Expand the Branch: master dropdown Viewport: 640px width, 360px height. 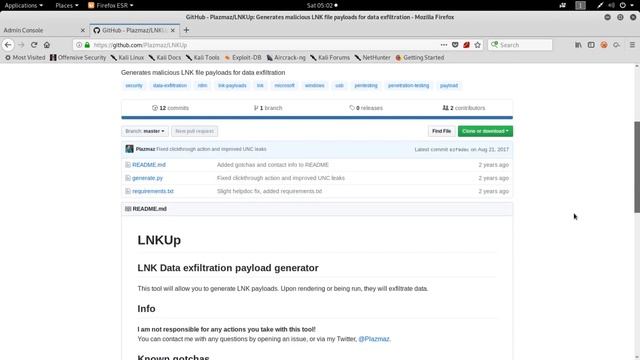click(x=144, y=131)
